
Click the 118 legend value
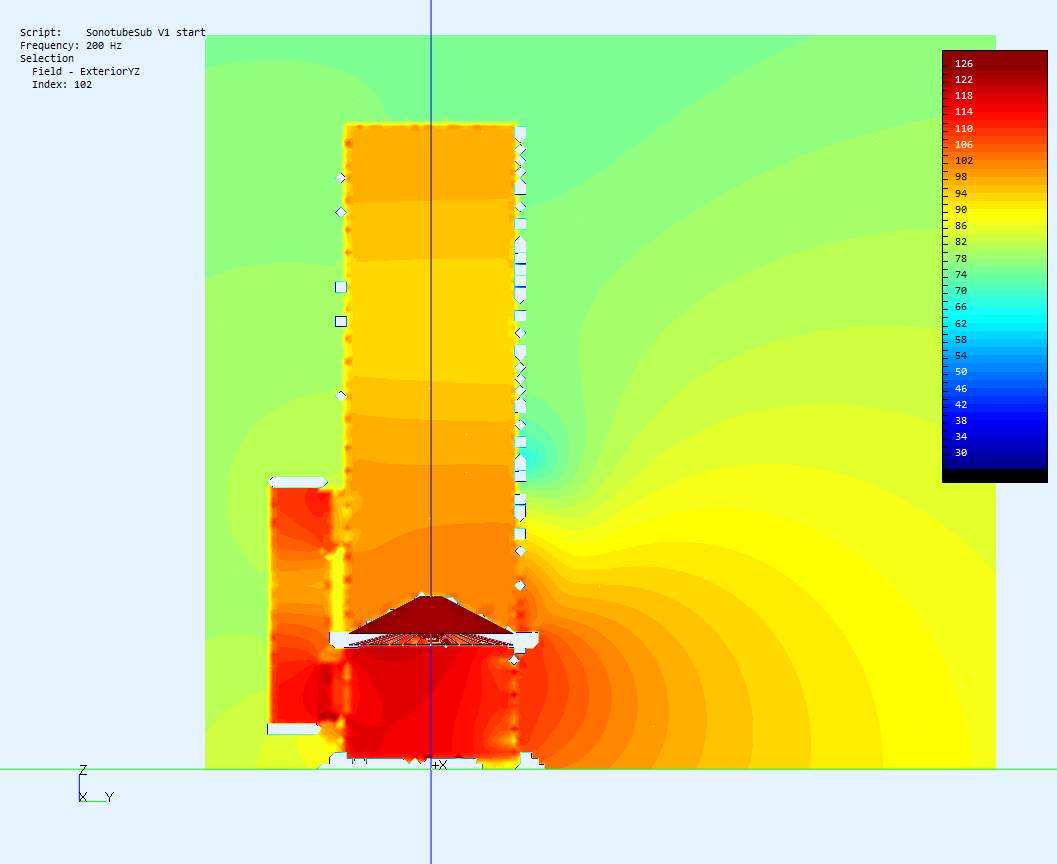pos(964,96)
